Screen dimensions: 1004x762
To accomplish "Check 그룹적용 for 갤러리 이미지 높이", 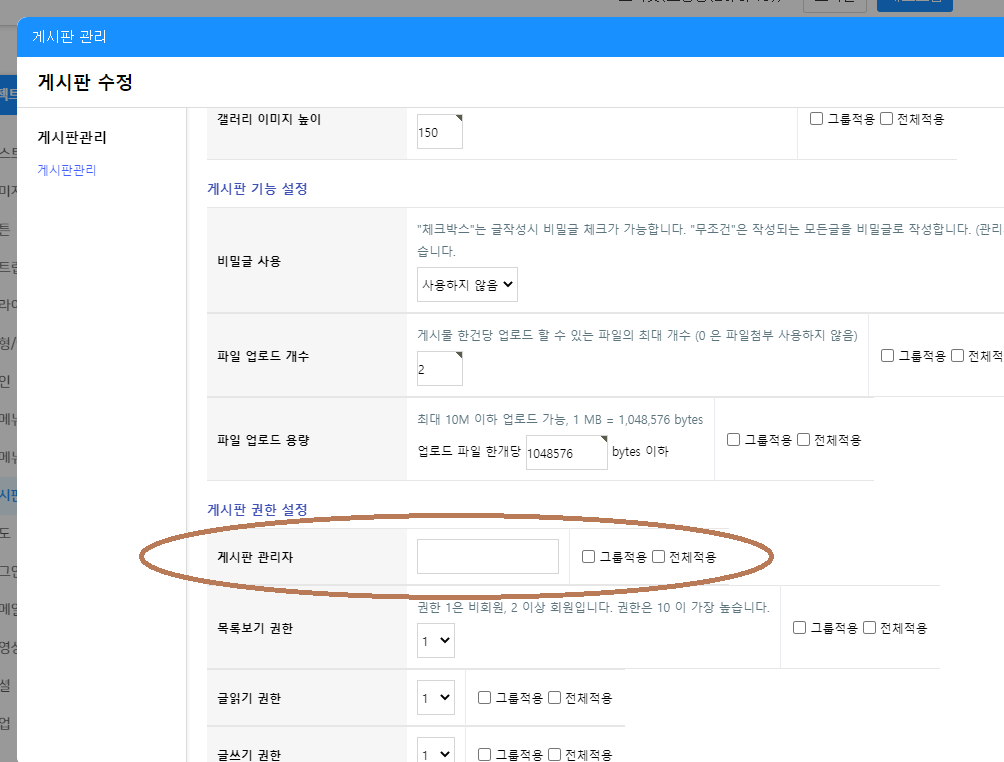I will pos(817,119).
